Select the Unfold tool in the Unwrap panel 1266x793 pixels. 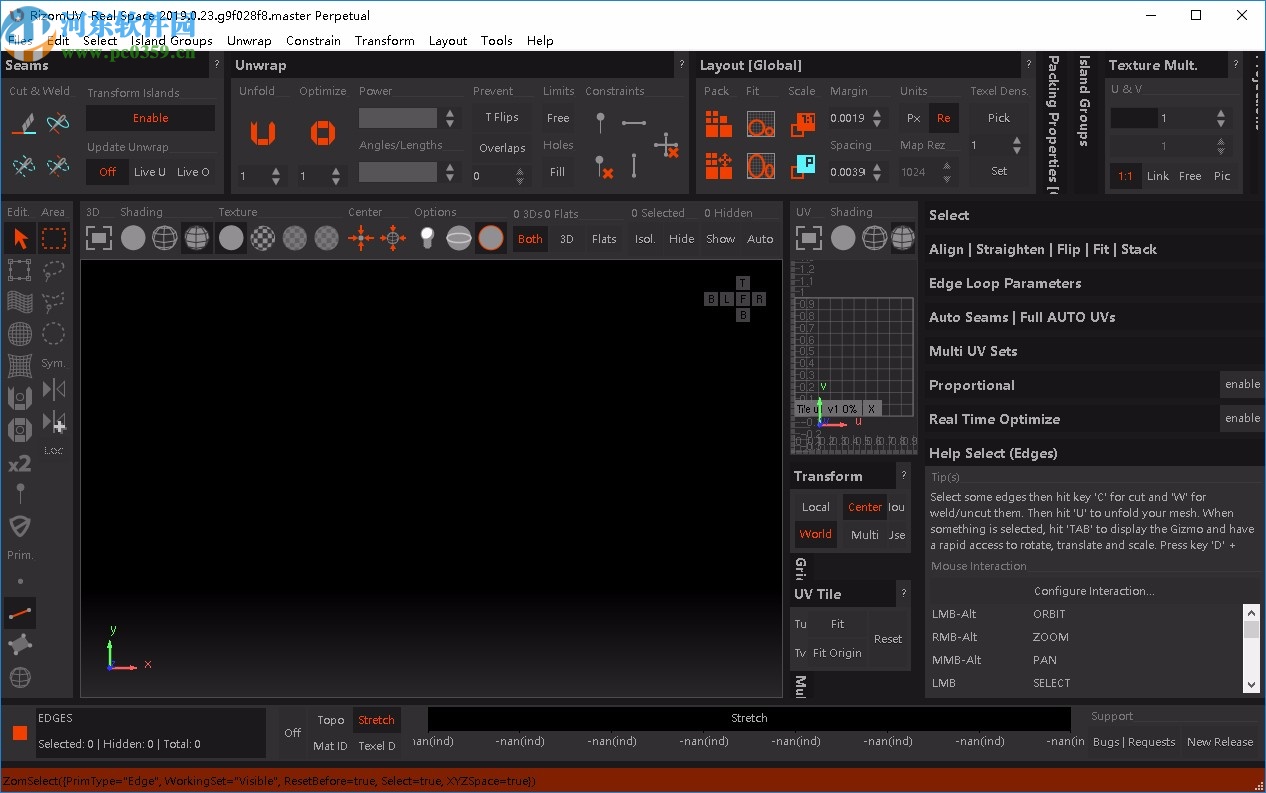point(262,133)
